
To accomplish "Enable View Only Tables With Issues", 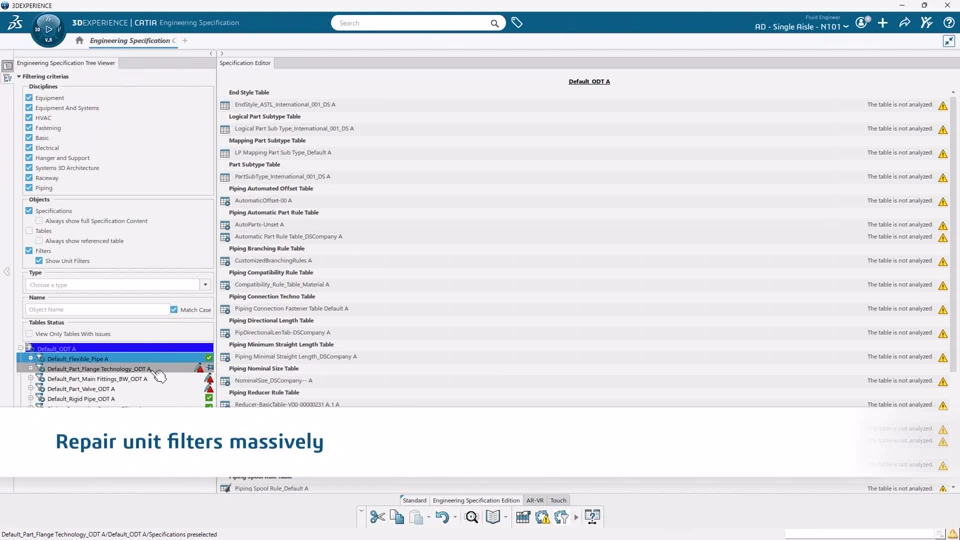I will [x=29, y=334].
